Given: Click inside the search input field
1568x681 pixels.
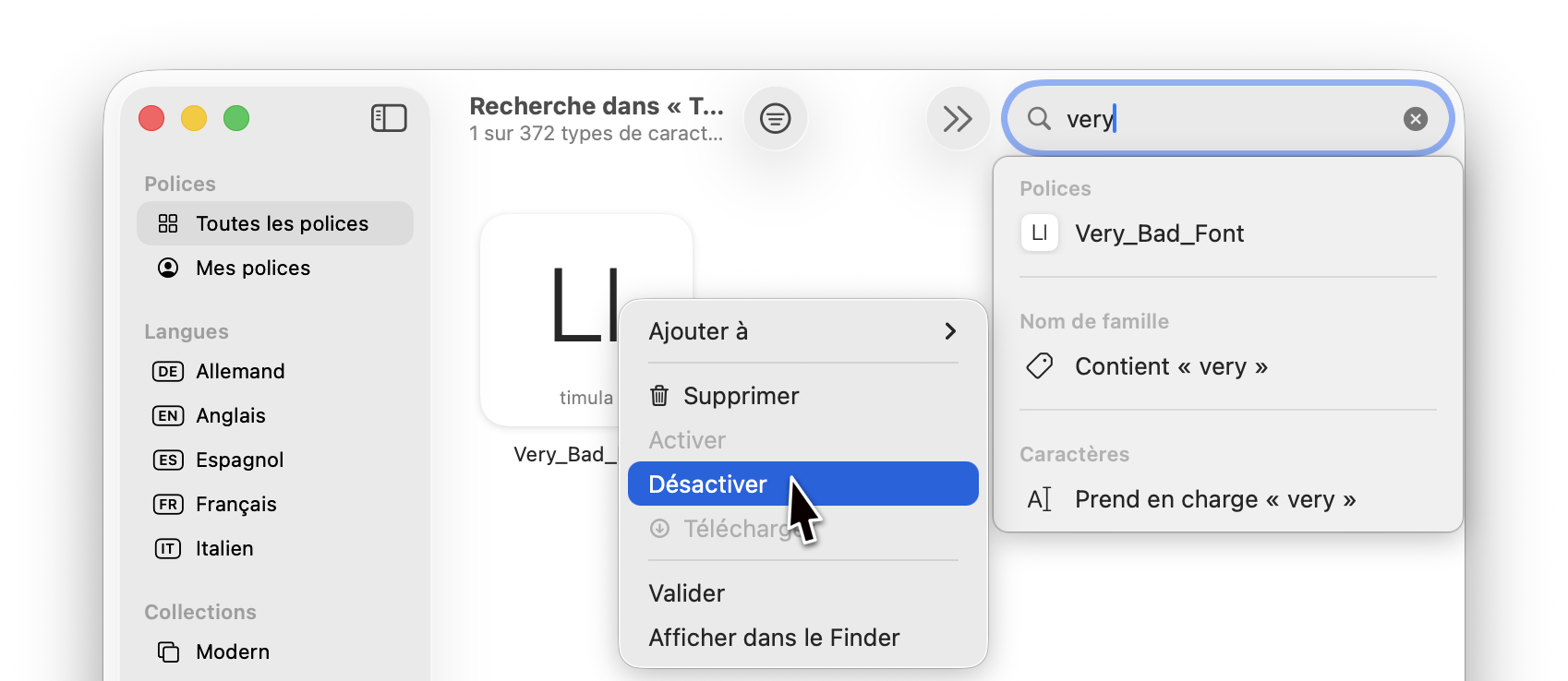Looking at the screenshot, I should 1200,118.
